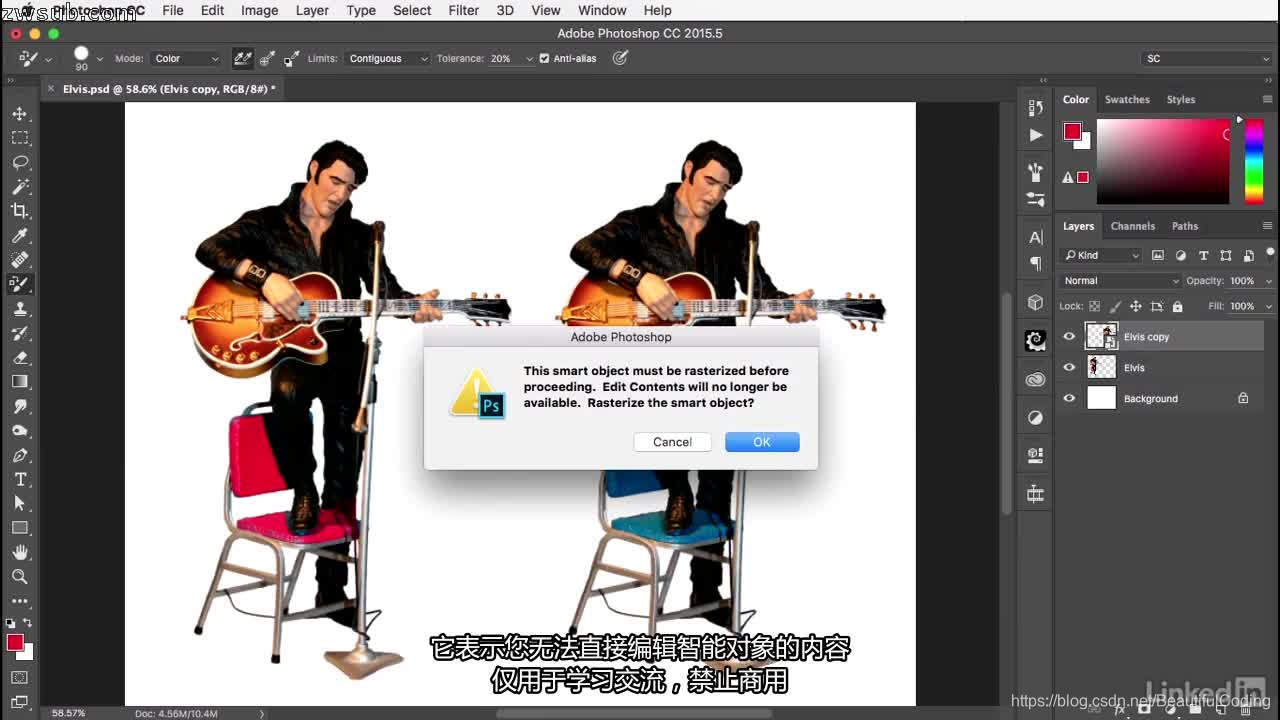Select the Path Selection tool
Image resolution: width=1280 pixels, height=720 pixels.
[x=20, y=503]
